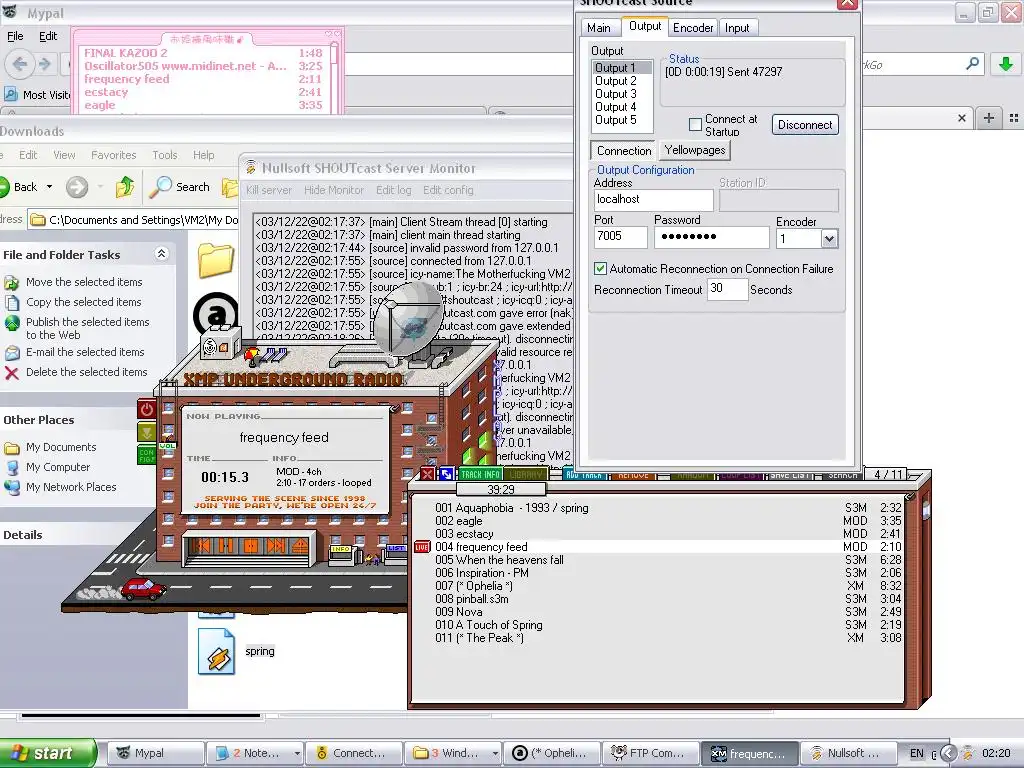Select playlist track 001 Aquaphobia - 1993 / spring

point(667,508)
